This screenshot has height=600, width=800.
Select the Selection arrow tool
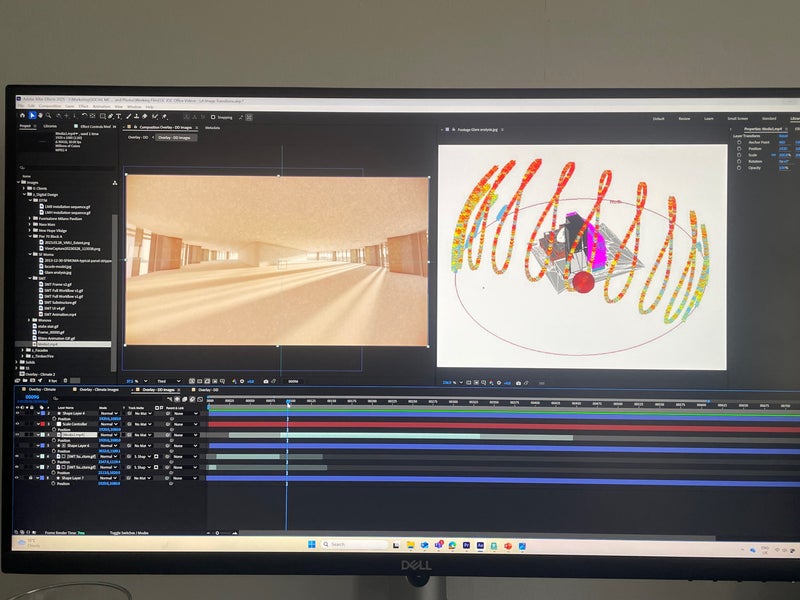point(31,116)
